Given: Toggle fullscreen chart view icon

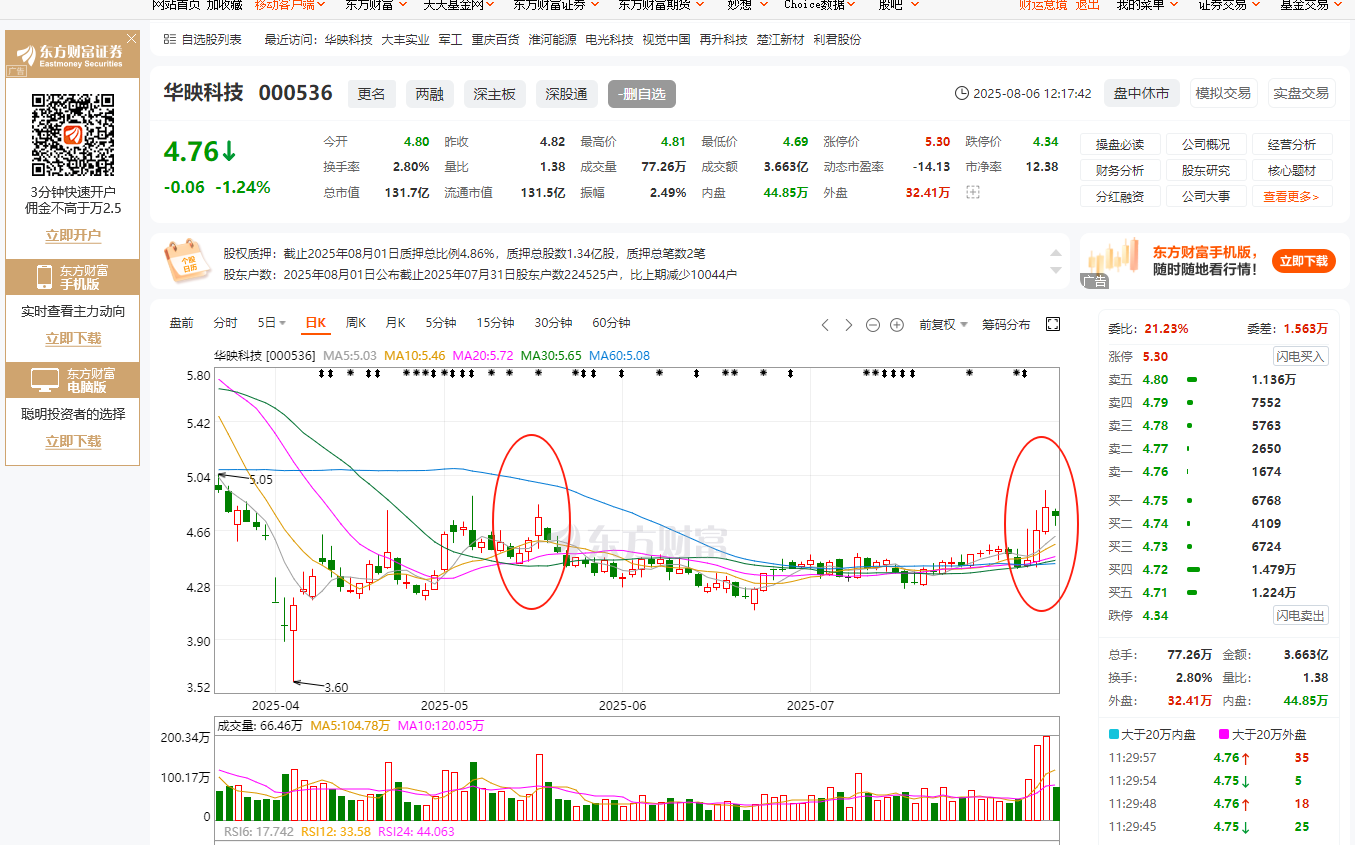Looking at the screenshot, I should tap(1053, 324).
